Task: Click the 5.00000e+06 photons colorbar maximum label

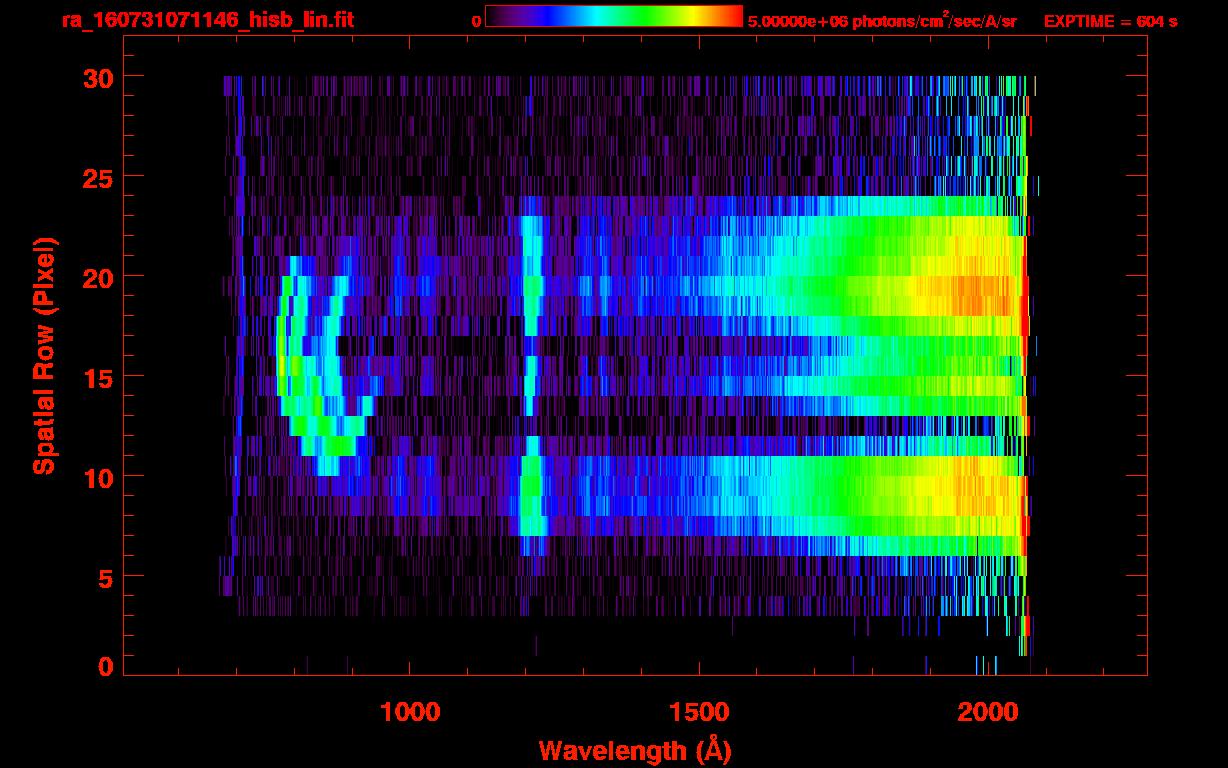Action: click(x=882, y=21)
